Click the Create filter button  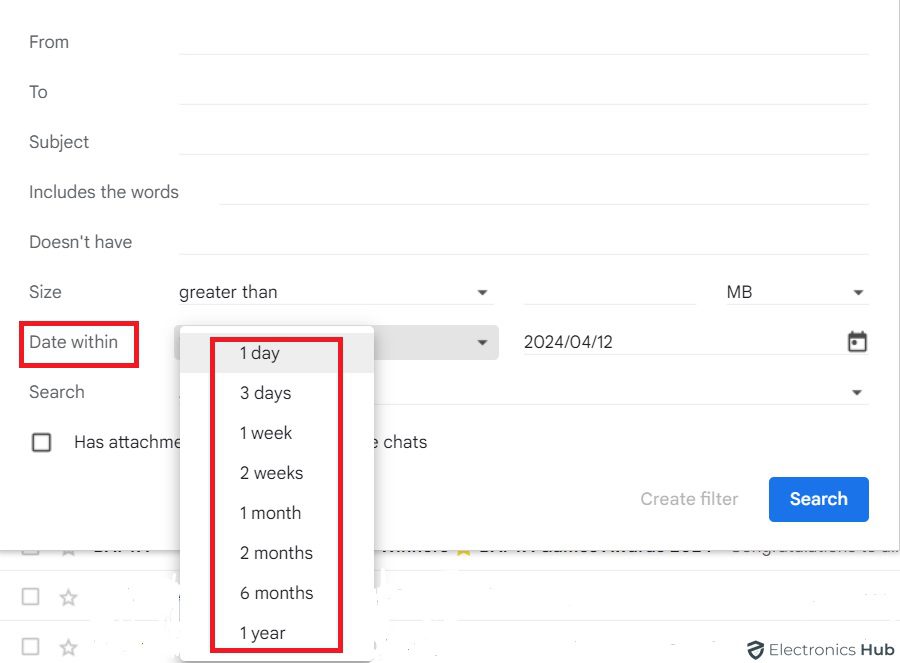pos(689,499)
